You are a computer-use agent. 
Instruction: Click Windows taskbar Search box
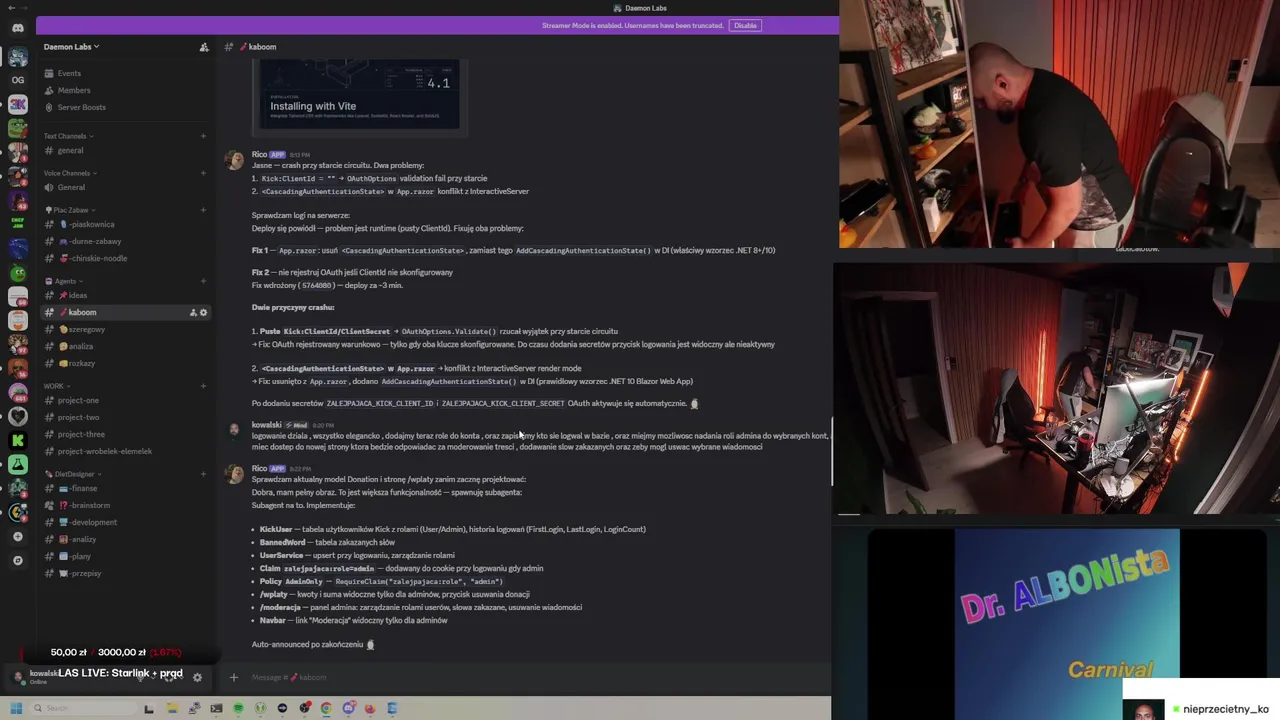coord(82,708)
